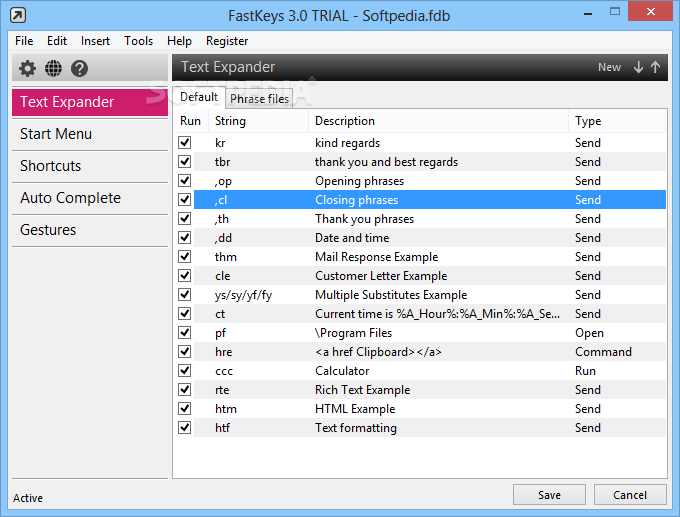Viewport: 680px width, 517px height.
Task: Disable the thm row checkbox
Action: click(185, 256)
